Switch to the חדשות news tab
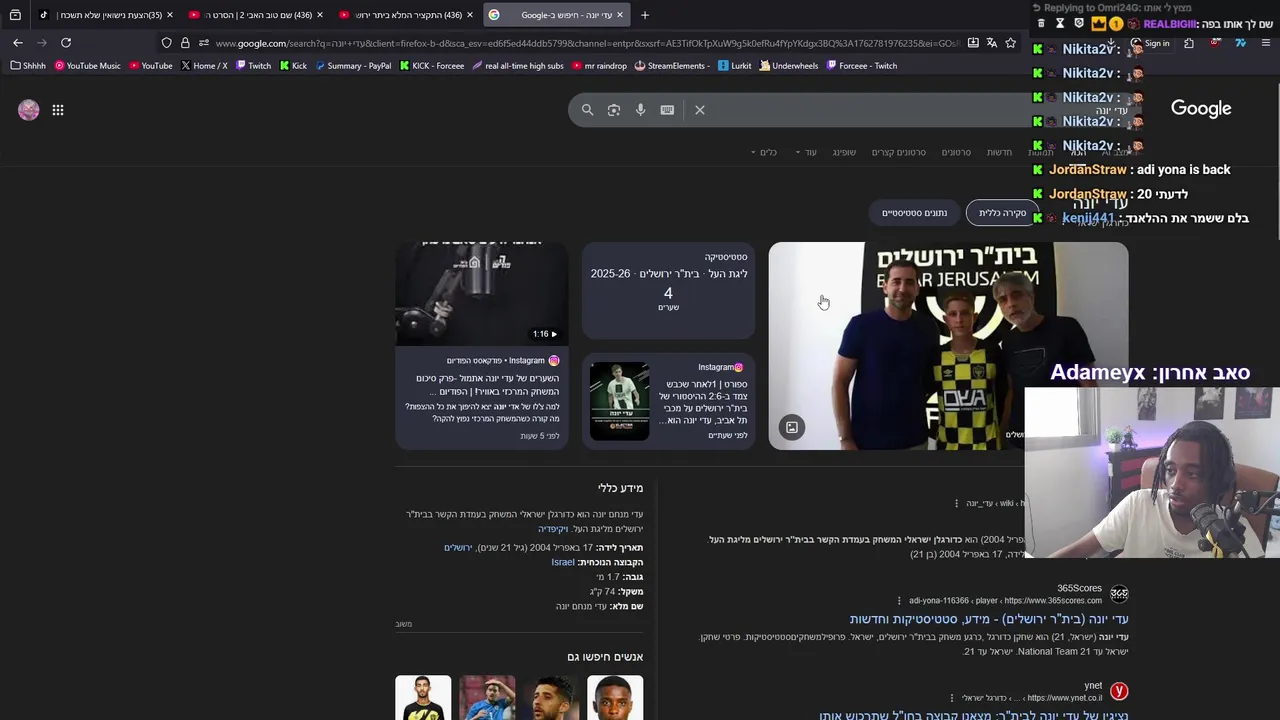Viewport: 1280px width, 720px height. pos(999,152)
